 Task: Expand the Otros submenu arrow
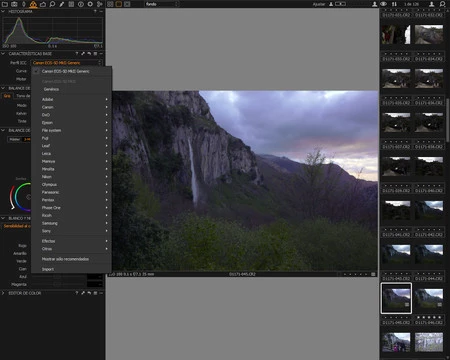[x=107, y=249]
